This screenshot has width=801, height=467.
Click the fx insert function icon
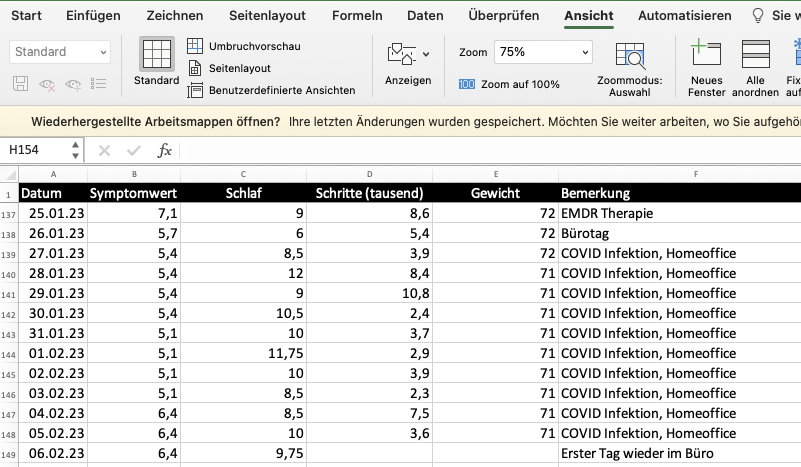(165, 150)
